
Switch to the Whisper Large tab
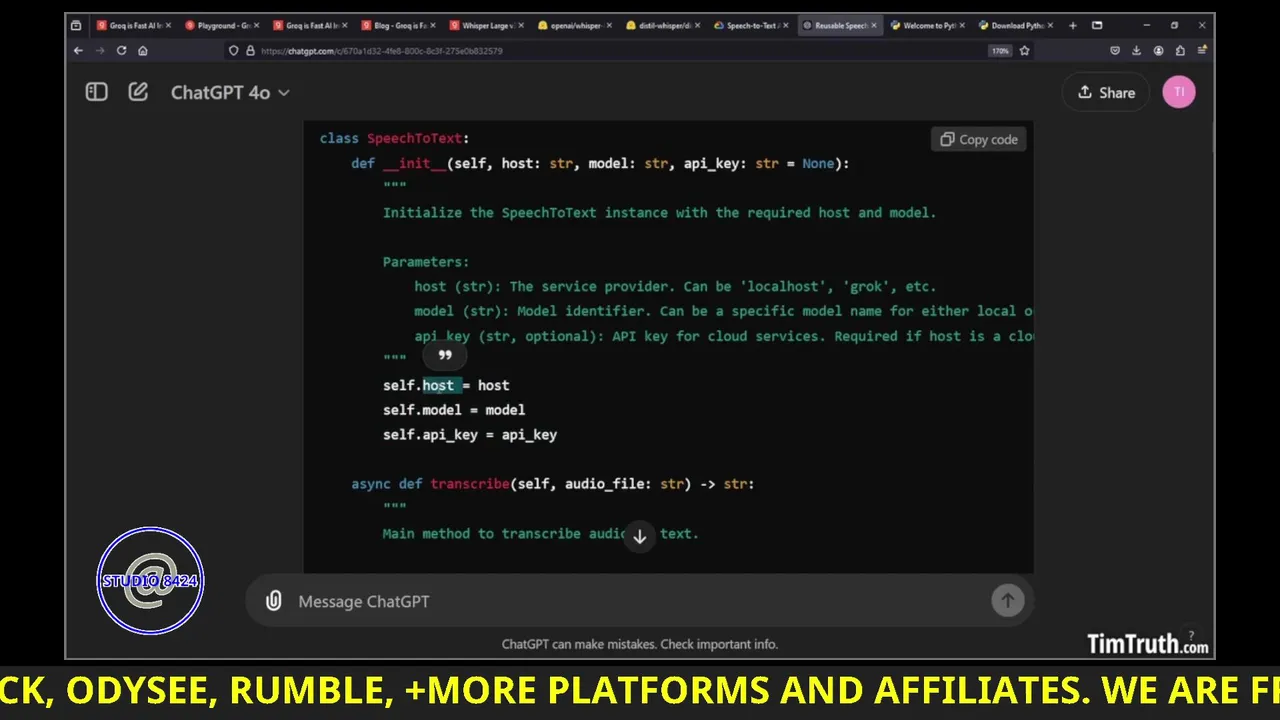coord(487,26)
